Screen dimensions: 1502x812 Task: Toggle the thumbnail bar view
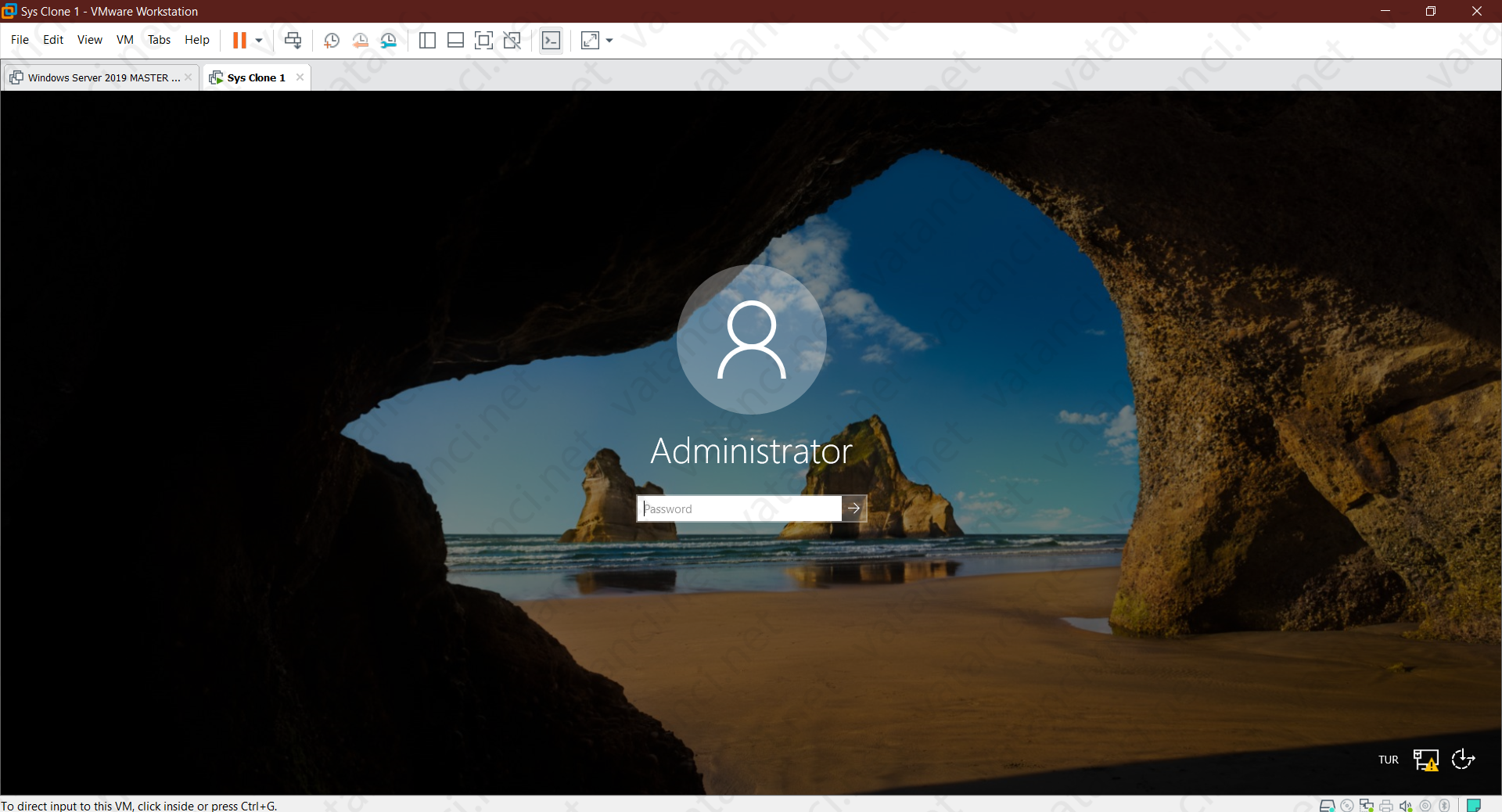[x=455, y=40]
